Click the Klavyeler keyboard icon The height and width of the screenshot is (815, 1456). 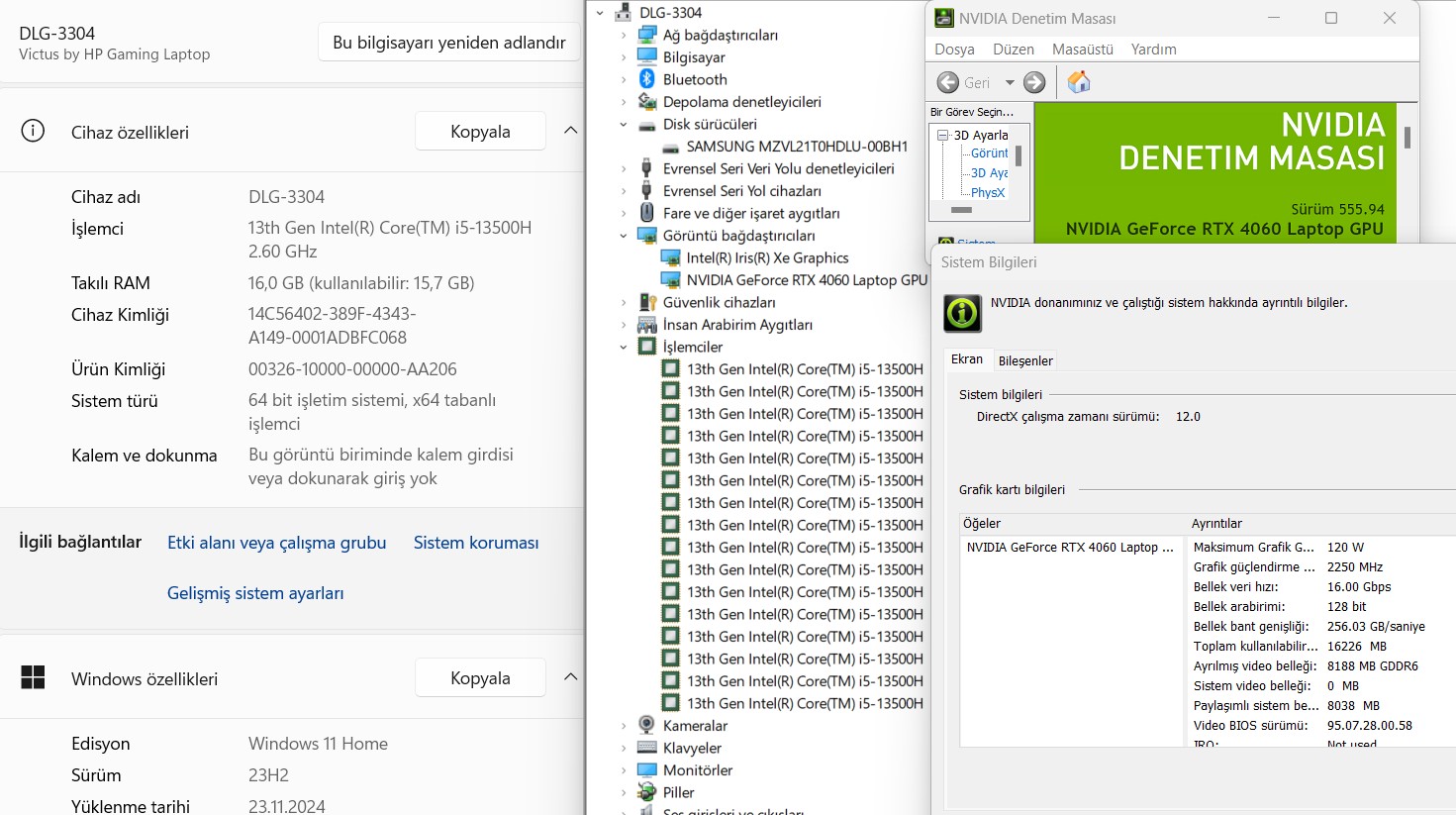(647, 748)
